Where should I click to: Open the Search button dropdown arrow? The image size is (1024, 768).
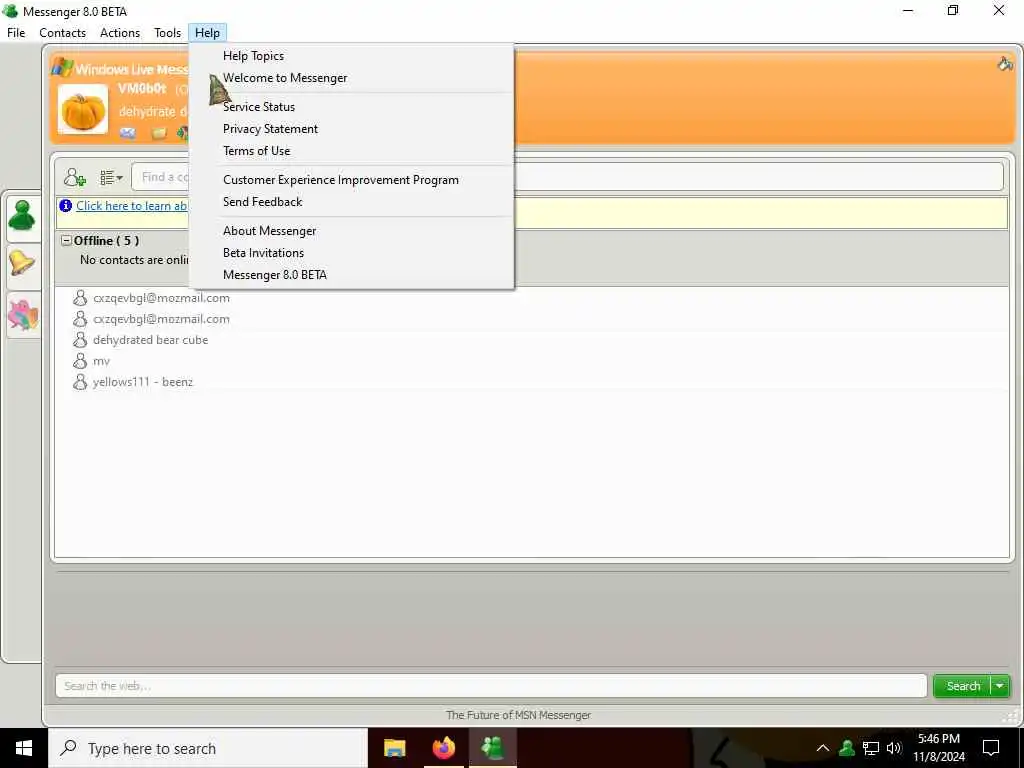(x=1000, y=686)
